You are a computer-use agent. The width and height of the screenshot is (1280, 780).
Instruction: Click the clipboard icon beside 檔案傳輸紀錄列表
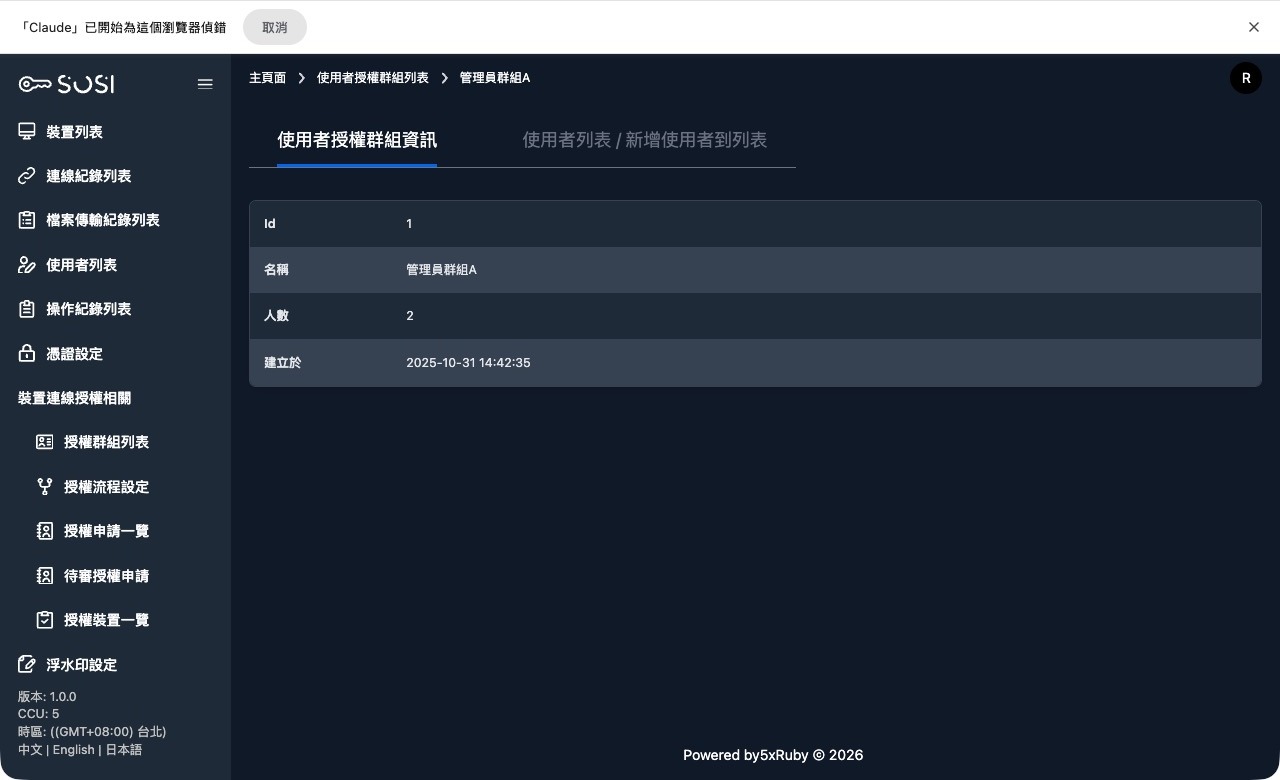pyautogui.click(x=27, y=220)
